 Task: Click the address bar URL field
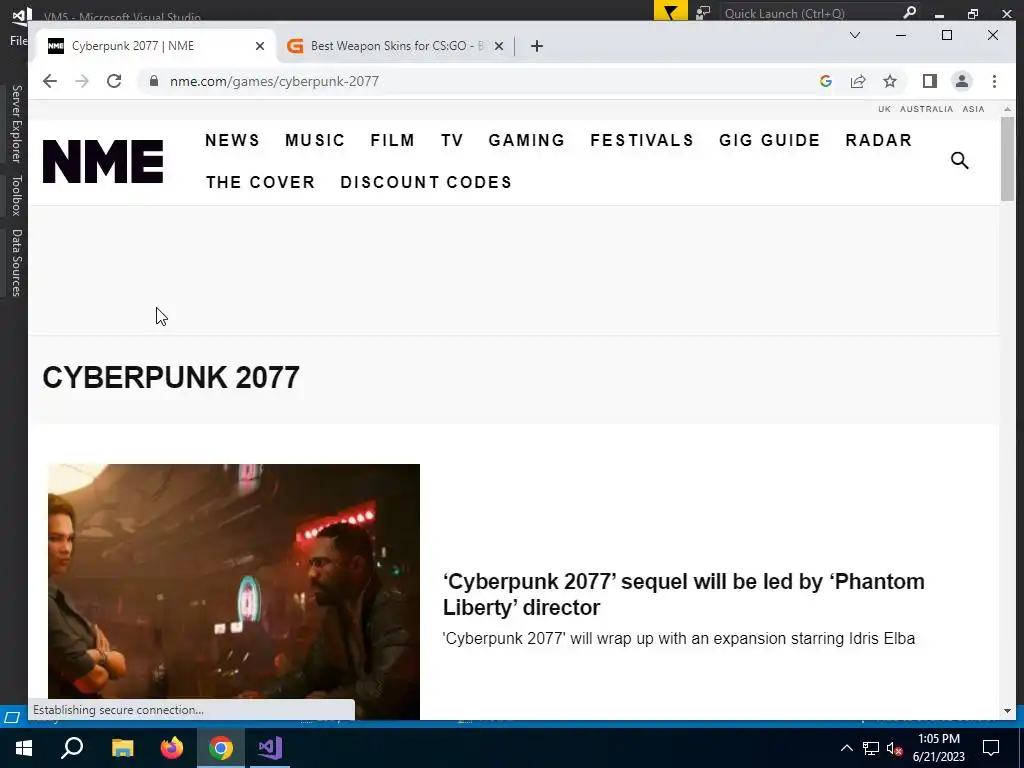[483, 81]
